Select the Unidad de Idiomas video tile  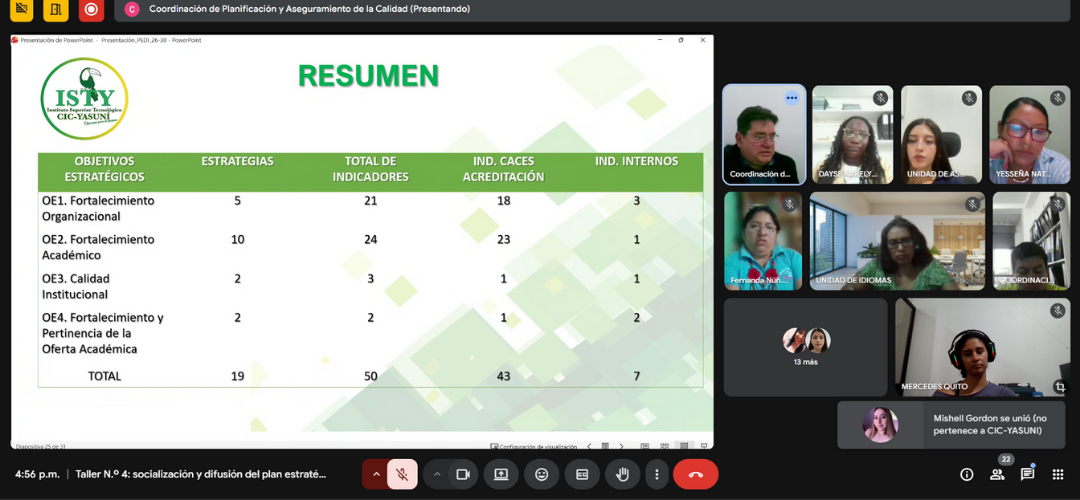click(896, 241)
